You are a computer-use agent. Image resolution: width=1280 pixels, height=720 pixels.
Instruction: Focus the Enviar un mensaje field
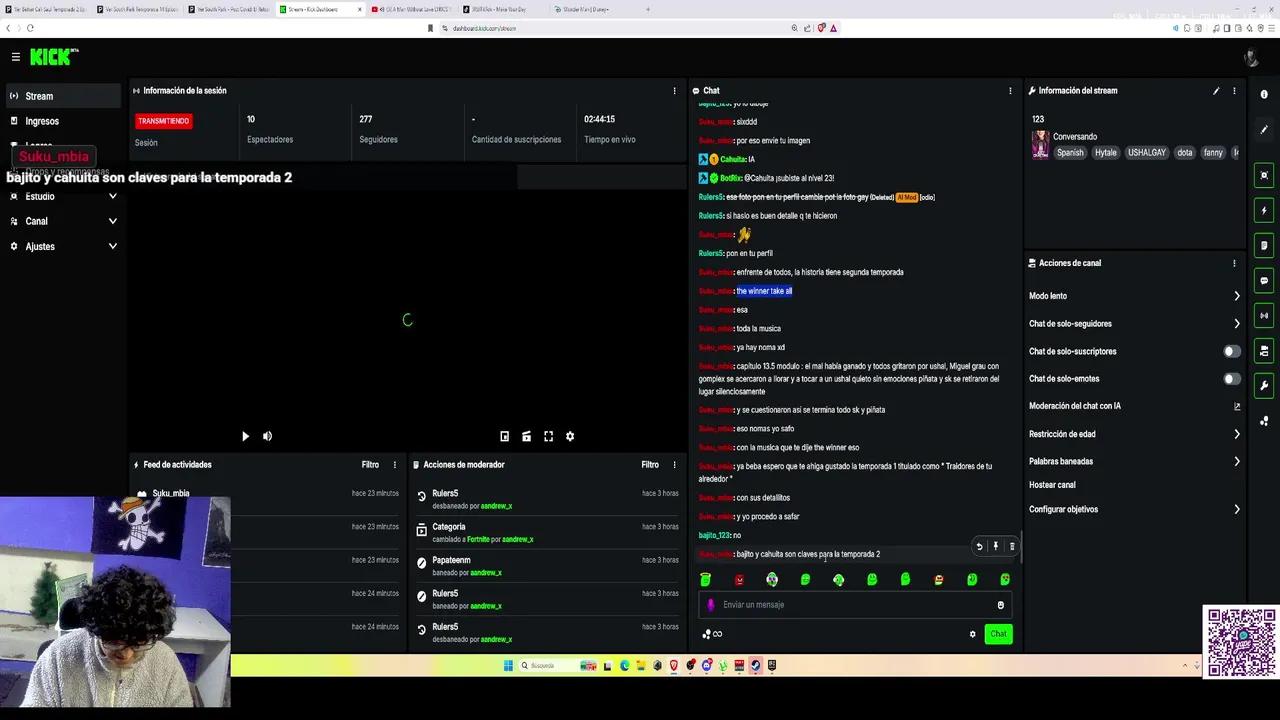click(855, 605)
